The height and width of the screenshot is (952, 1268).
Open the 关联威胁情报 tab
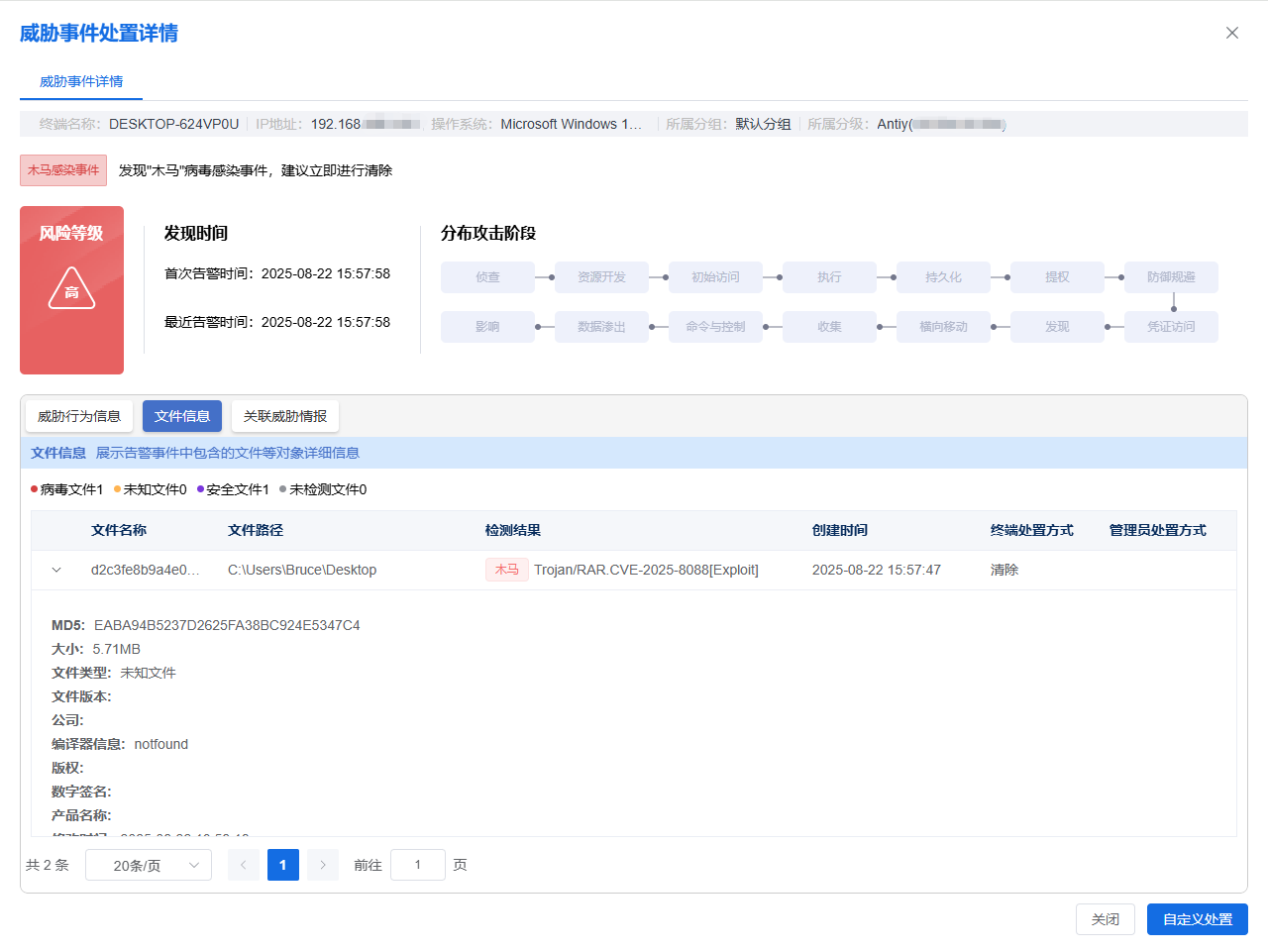(285, 416)
